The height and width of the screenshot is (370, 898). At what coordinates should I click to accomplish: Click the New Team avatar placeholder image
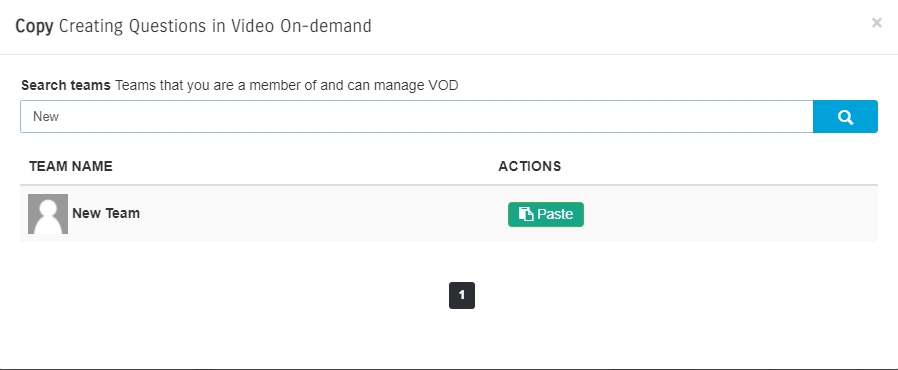[48, 214]
